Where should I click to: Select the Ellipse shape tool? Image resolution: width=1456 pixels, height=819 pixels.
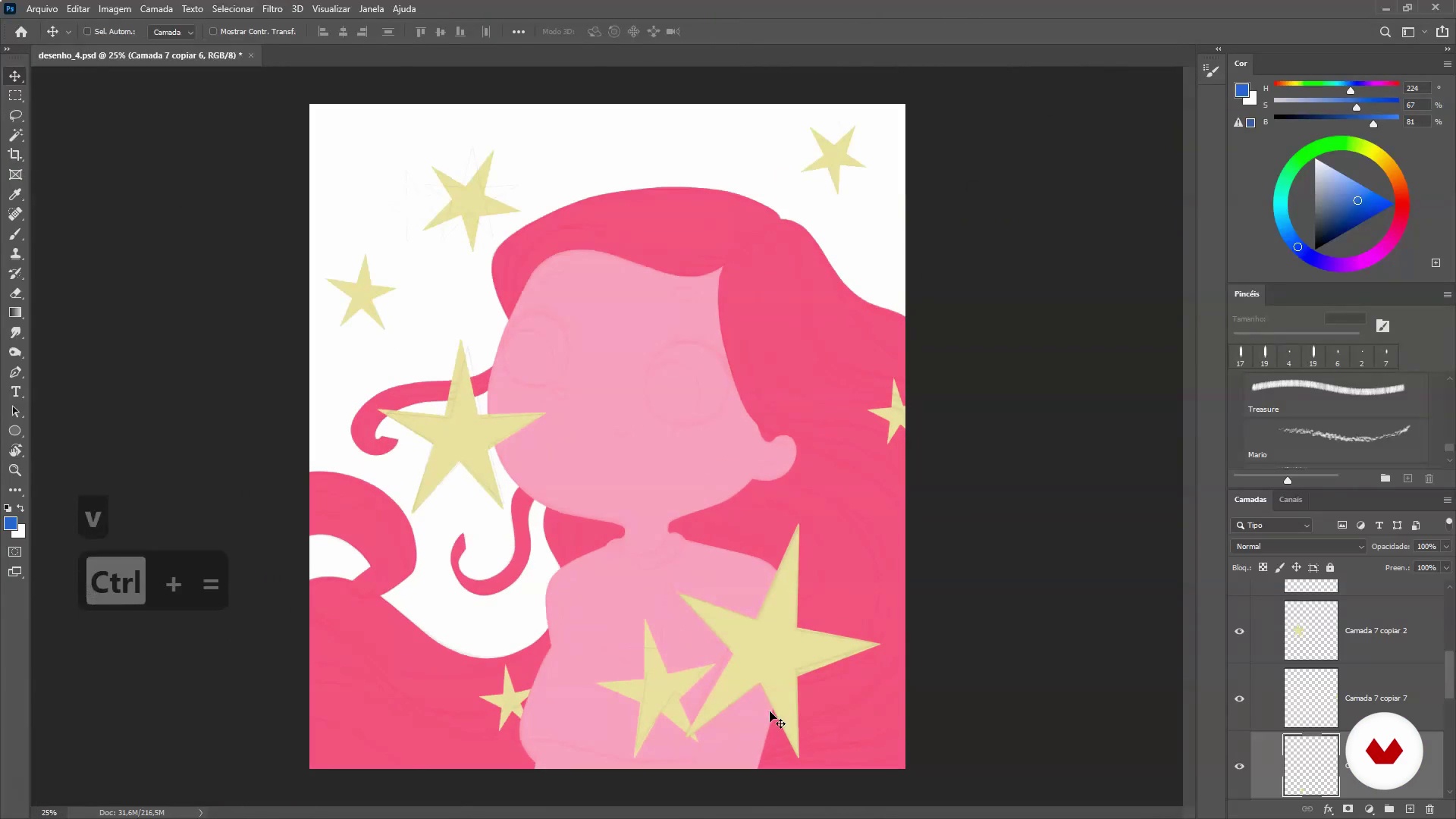15,431
